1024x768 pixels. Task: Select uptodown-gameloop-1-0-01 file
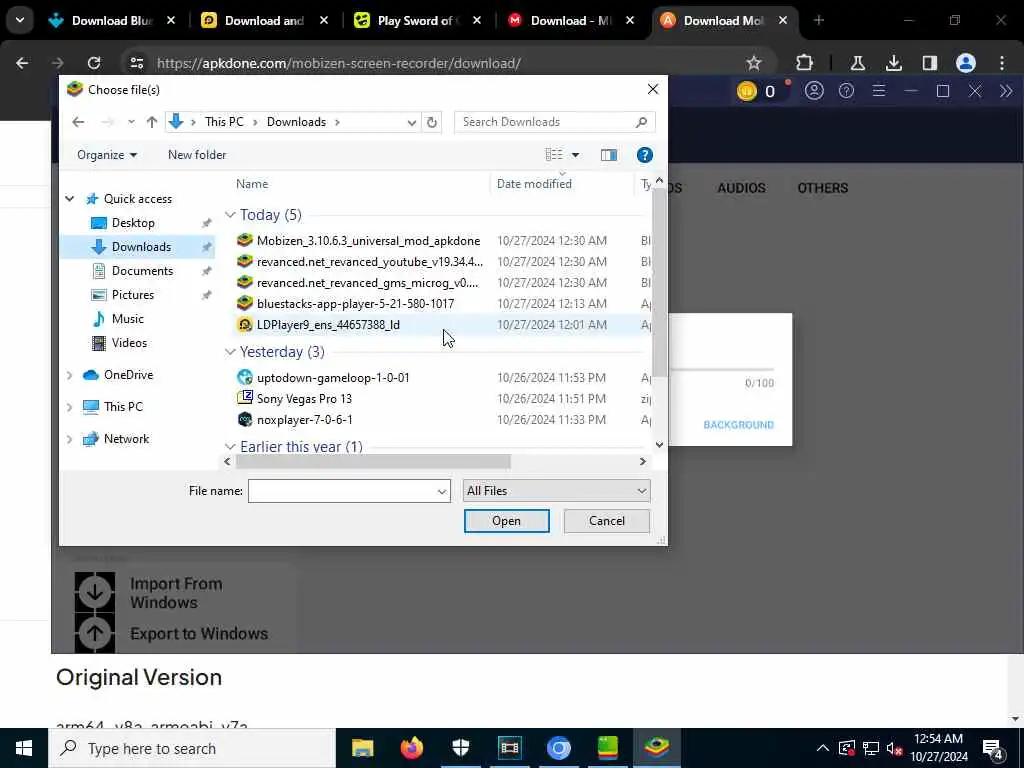[333, 377]
